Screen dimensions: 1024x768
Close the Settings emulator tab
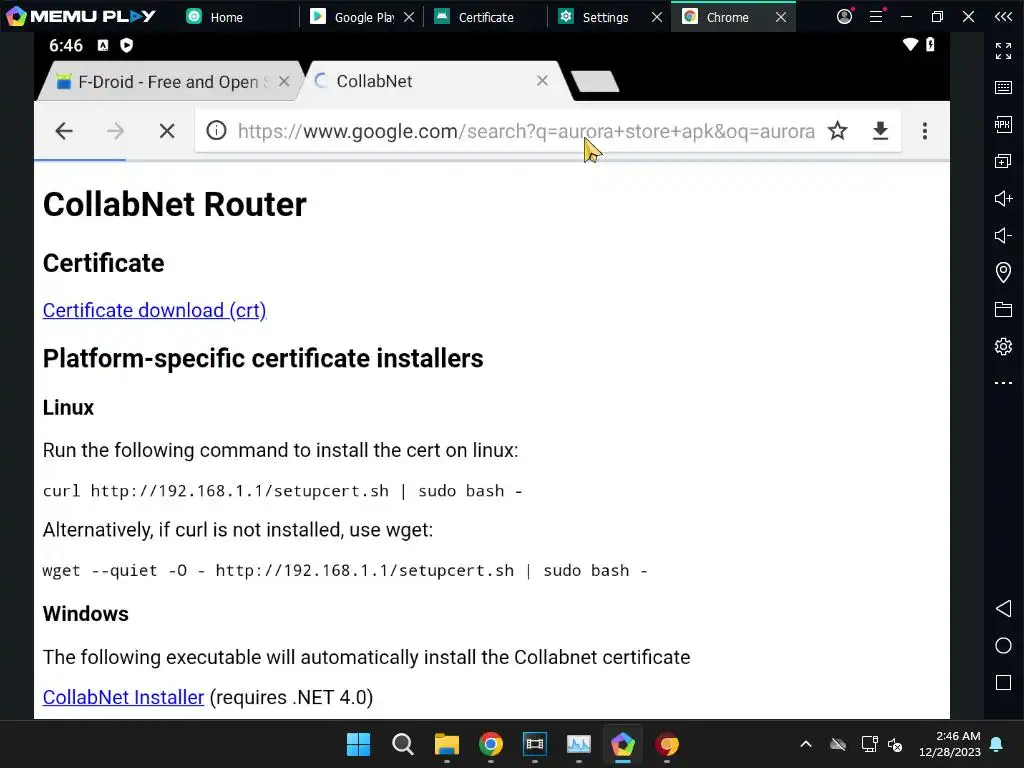tap(657, 17)
